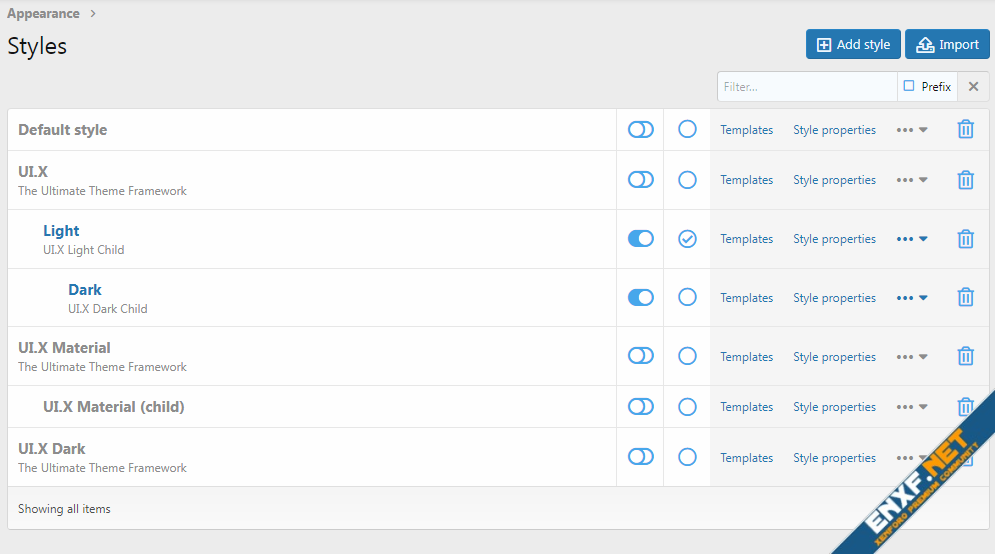The image size is (995, 554).
Task: Go to Appearance breadcrumb
Action: point(43,14)
